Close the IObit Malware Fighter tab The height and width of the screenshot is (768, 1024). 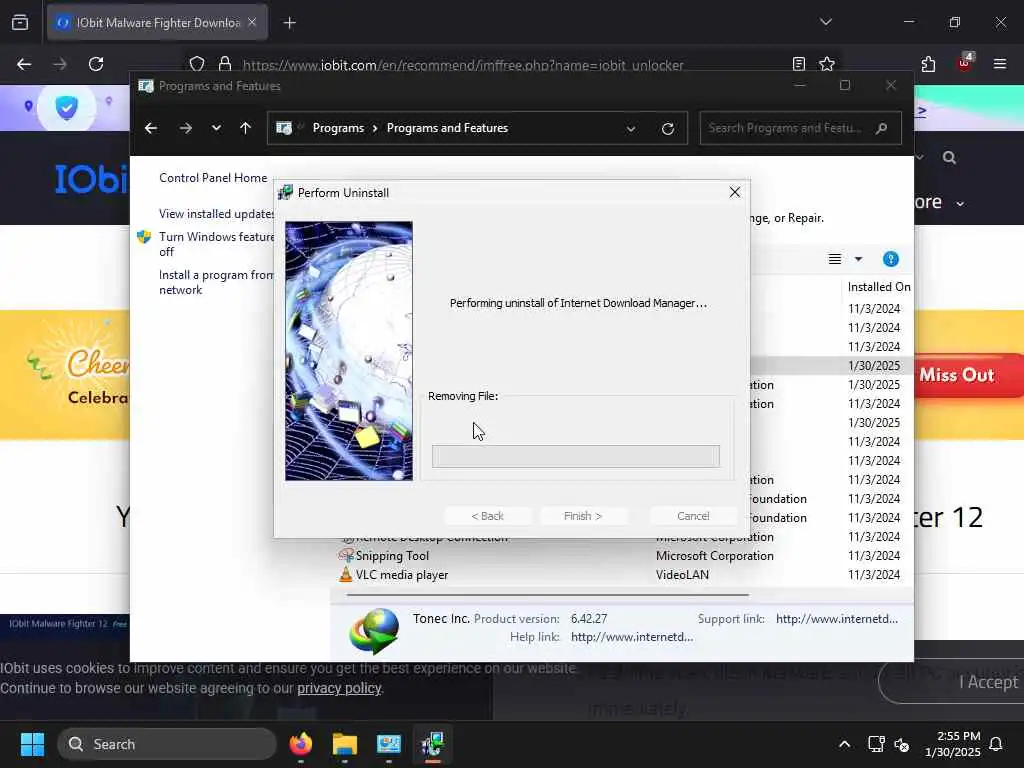252,22
